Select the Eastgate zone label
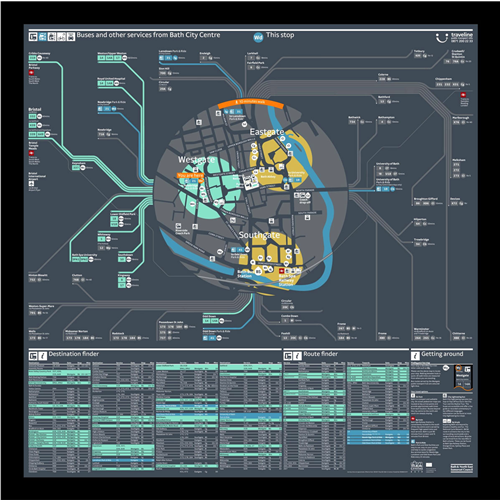Screen dimensions: 500x500 point(267,132)
